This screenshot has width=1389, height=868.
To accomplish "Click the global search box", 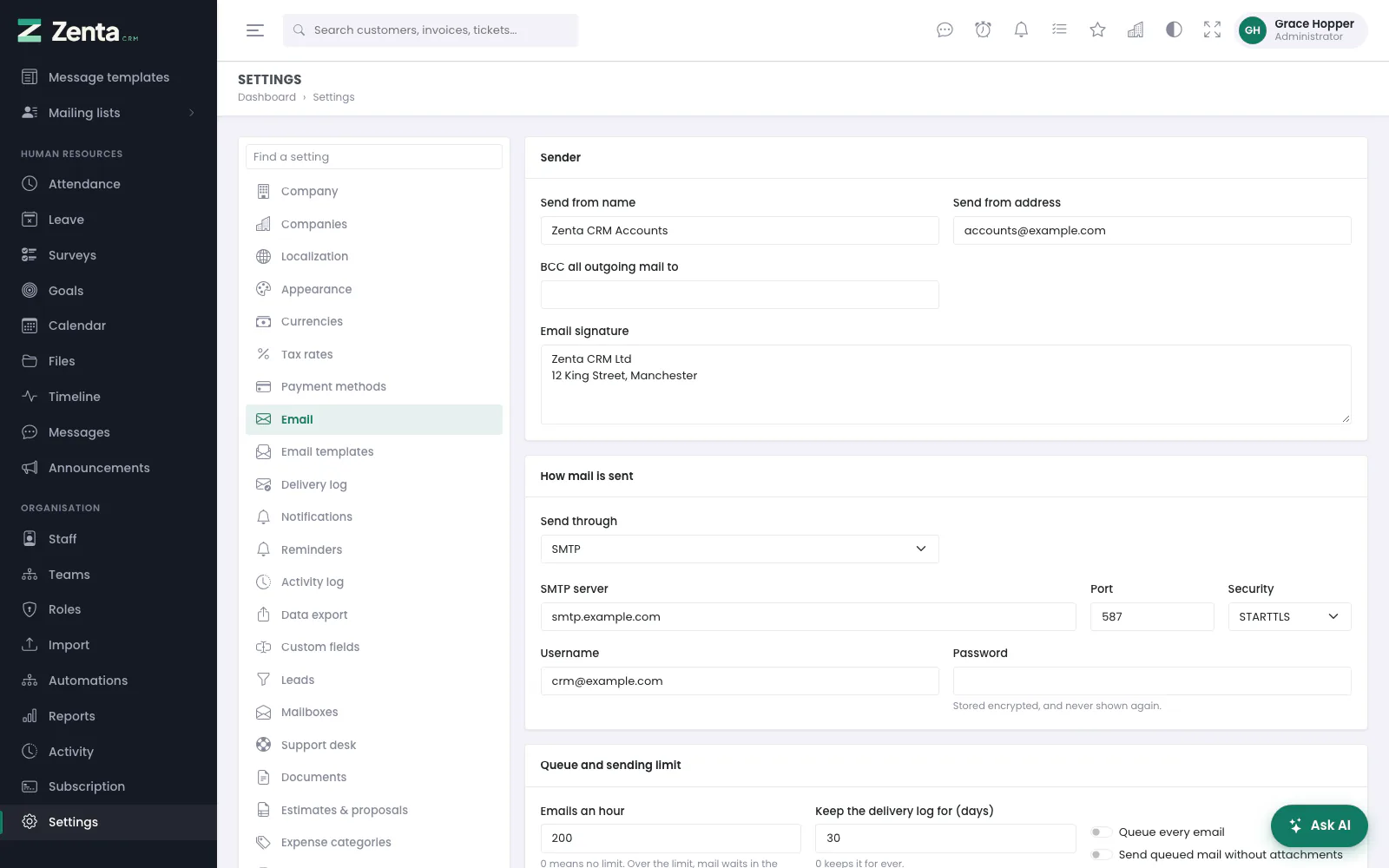I will tap(431, 30).
